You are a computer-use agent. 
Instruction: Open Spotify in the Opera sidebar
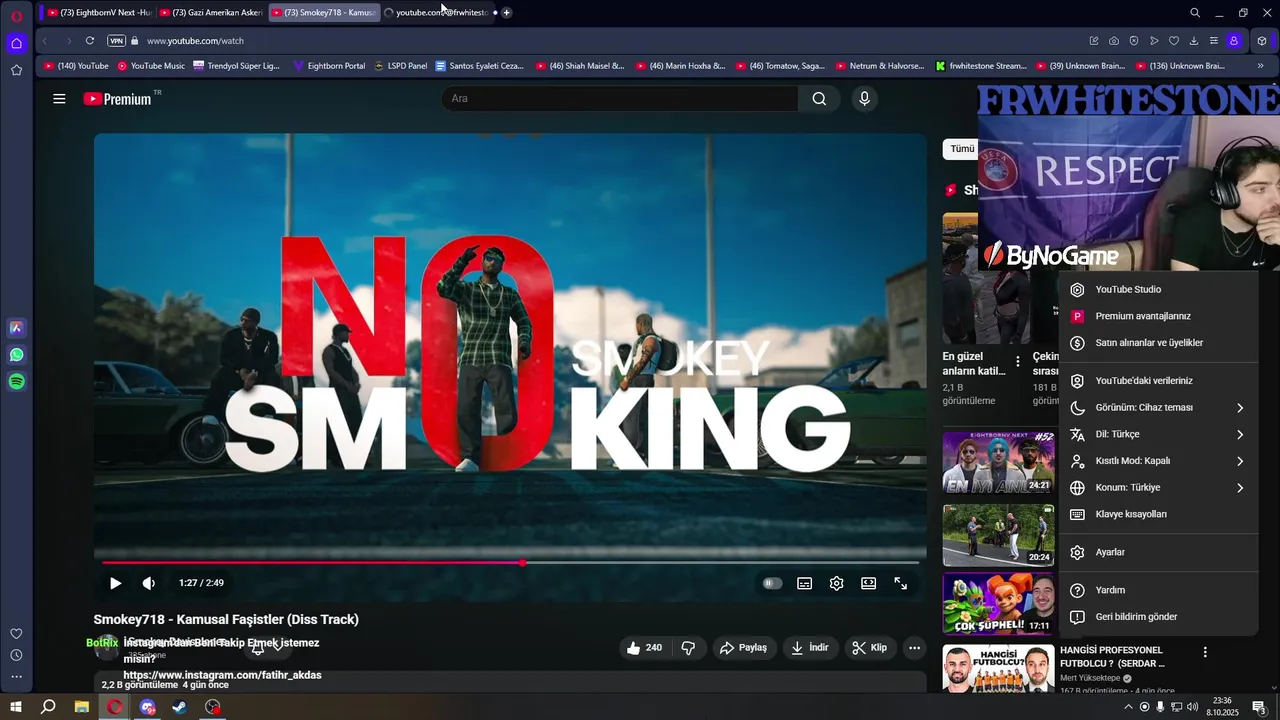(16, 382)
